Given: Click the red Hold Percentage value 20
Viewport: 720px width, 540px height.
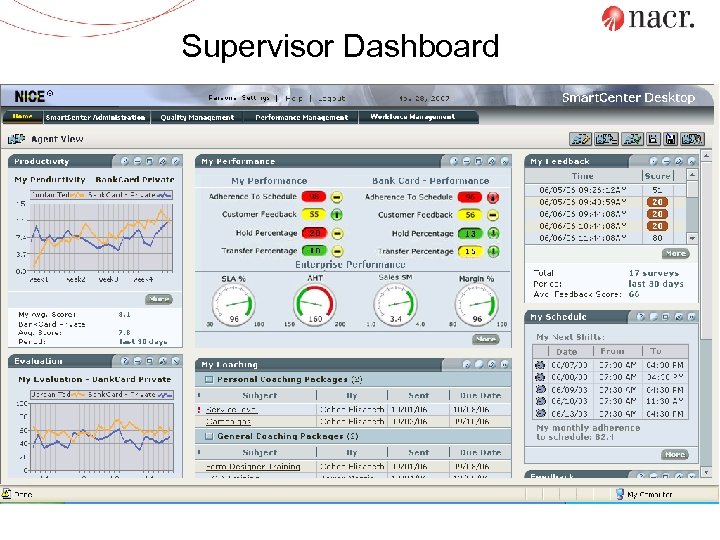Looking at the screenshot, I should (x=315, y=233).
